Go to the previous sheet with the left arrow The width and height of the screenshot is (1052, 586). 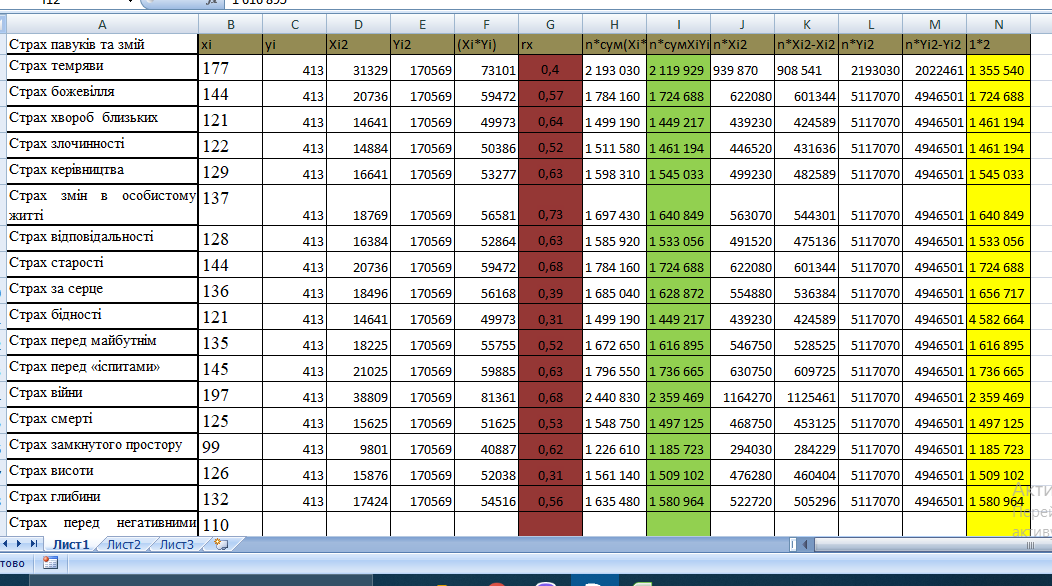(7, 544)
